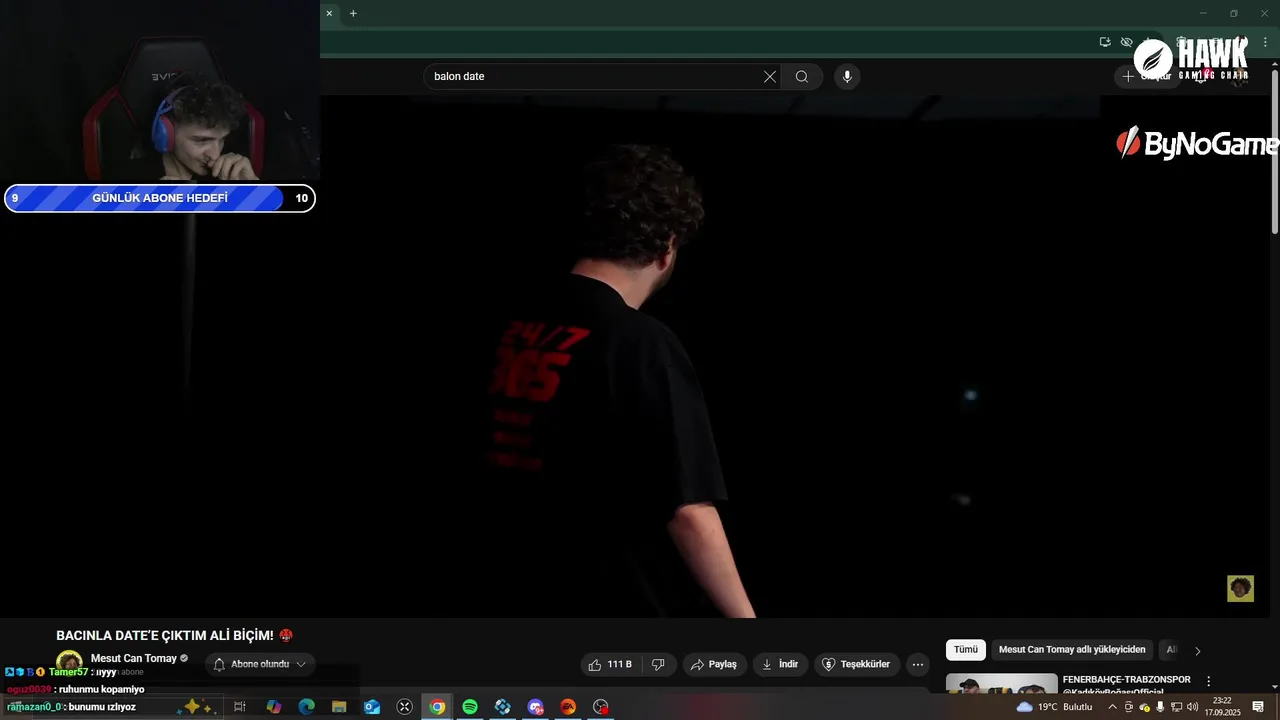Click the İndir download button
This screenshot has width=1280, height=720.
coord(780,664)
